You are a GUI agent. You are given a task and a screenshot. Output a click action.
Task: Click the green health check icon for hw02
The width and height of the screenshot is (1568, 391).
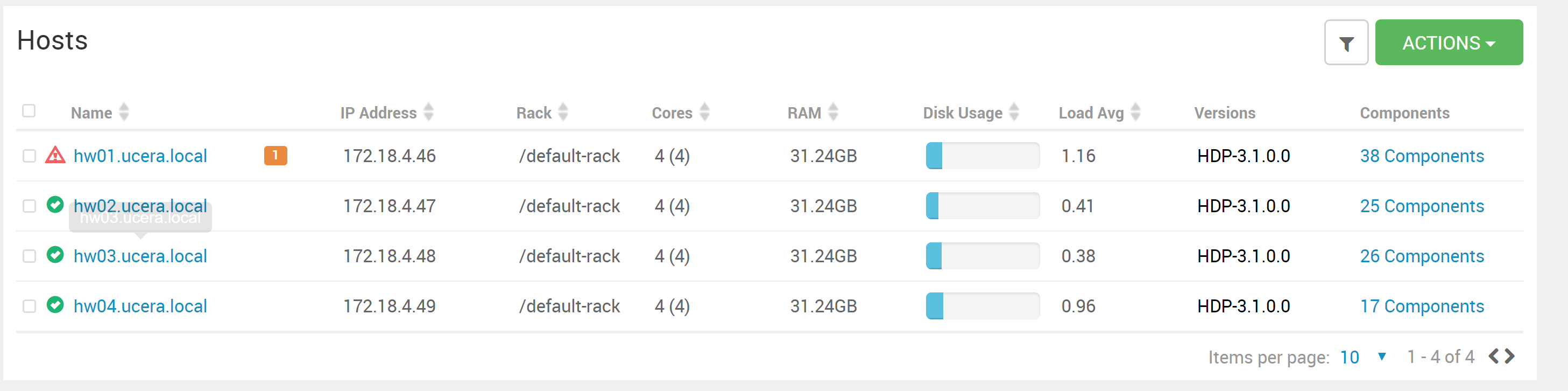(x=55, y=205)
